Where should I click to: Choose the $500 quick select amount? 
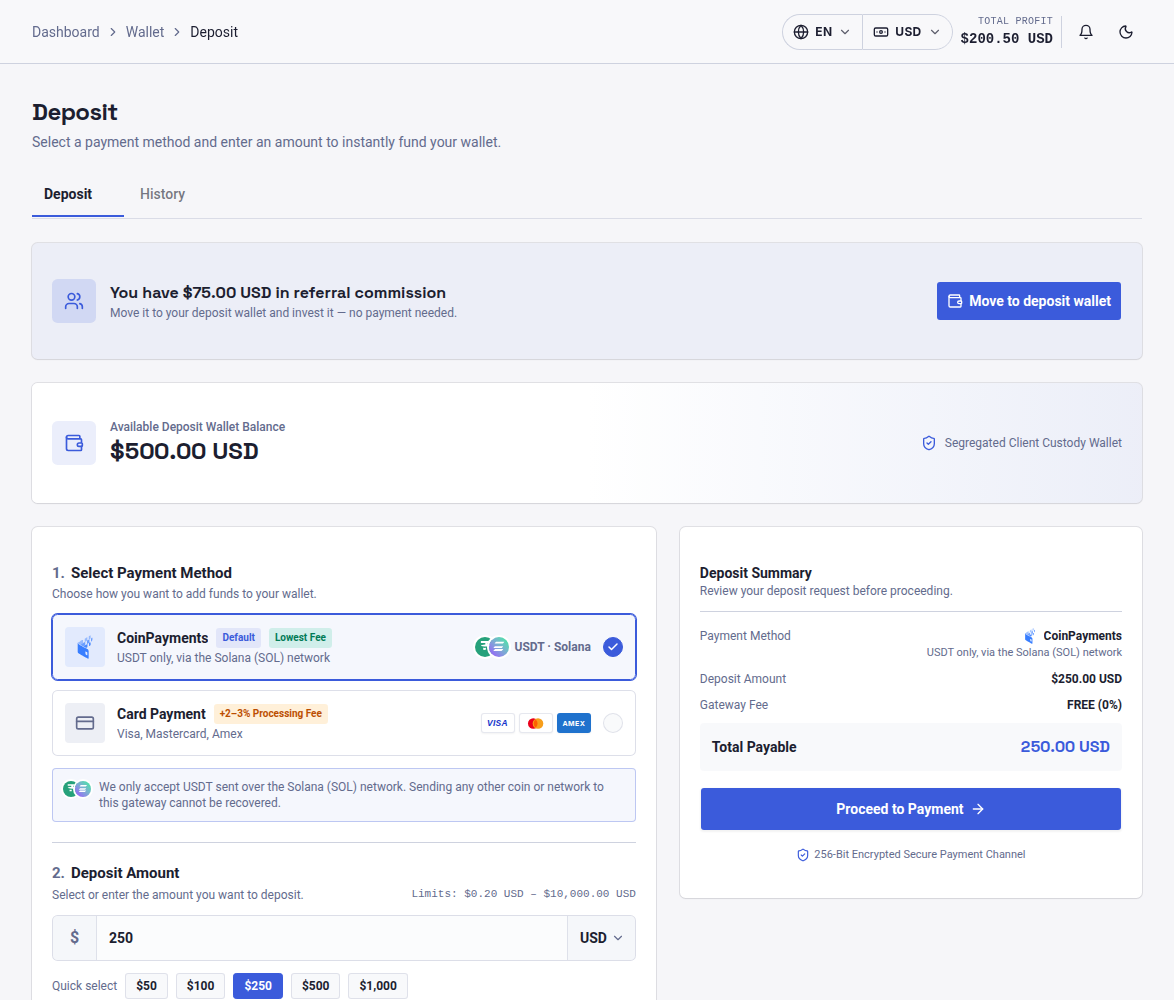point(315,986)
